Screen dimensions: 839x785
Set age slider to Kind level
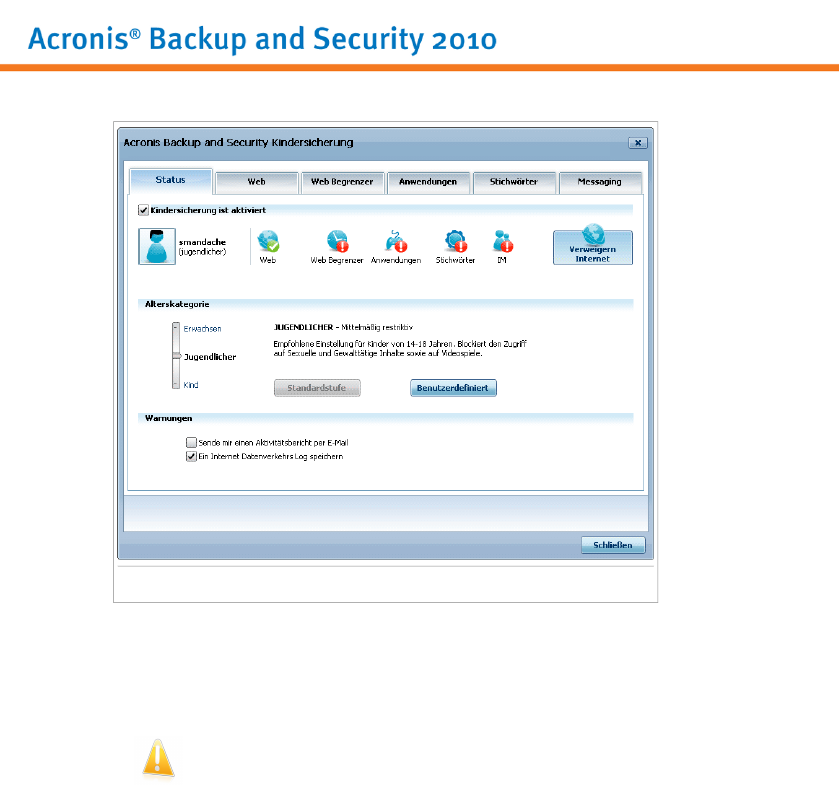[x=176, y=384]
